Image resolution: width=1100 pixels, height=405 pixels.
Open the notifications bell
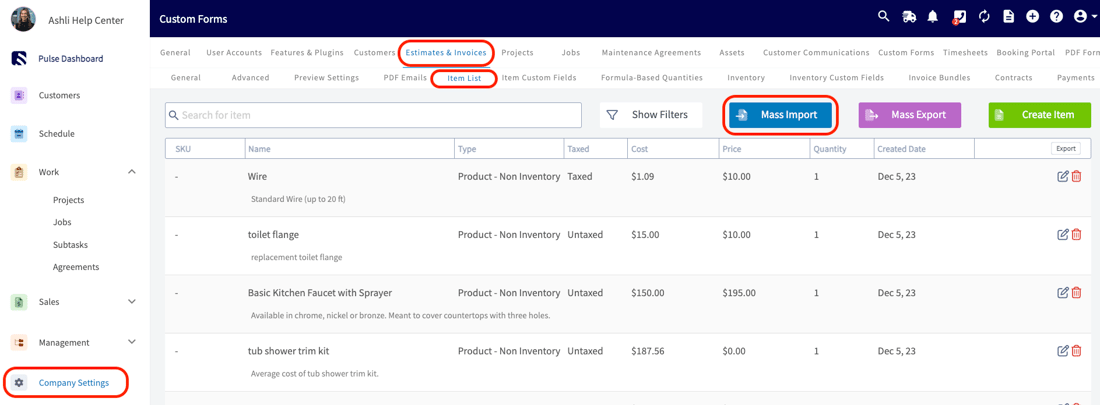[933, 17]
